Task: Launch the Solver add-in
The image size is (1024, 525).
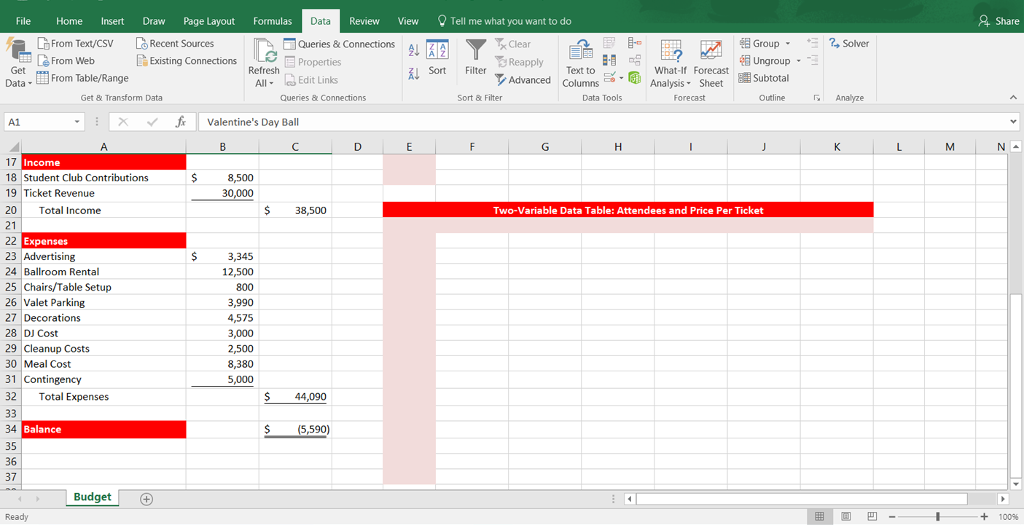Action: 849,43
